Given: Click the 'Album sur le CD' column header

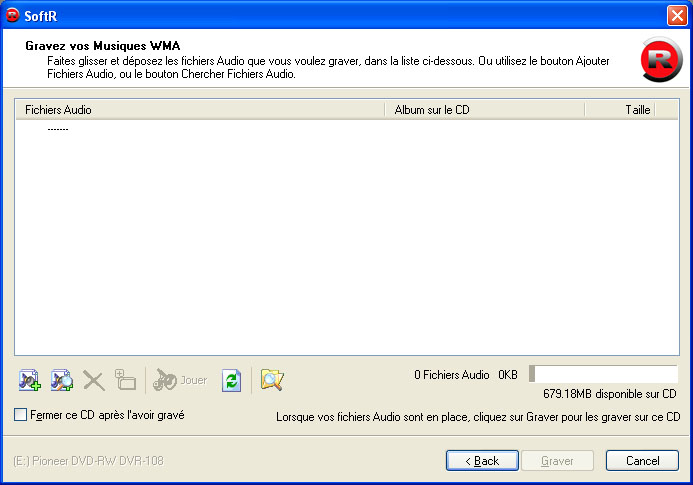Looking at the screenshot, I should (x=485, y=110).
